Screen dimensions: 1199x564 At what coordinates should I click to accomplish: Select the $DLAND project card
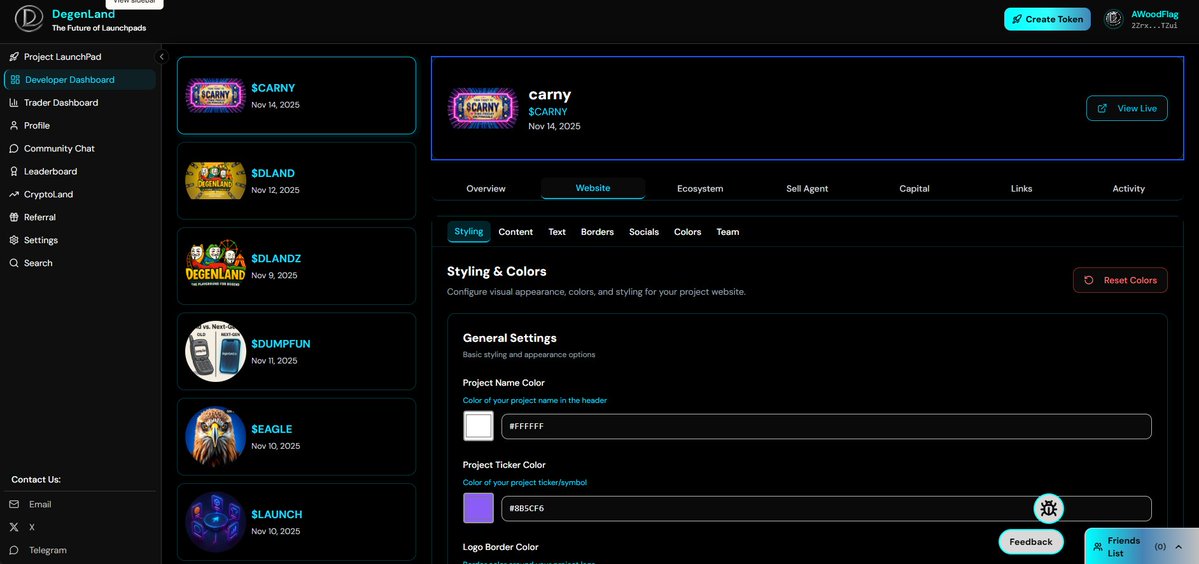[x=297, y=181]
